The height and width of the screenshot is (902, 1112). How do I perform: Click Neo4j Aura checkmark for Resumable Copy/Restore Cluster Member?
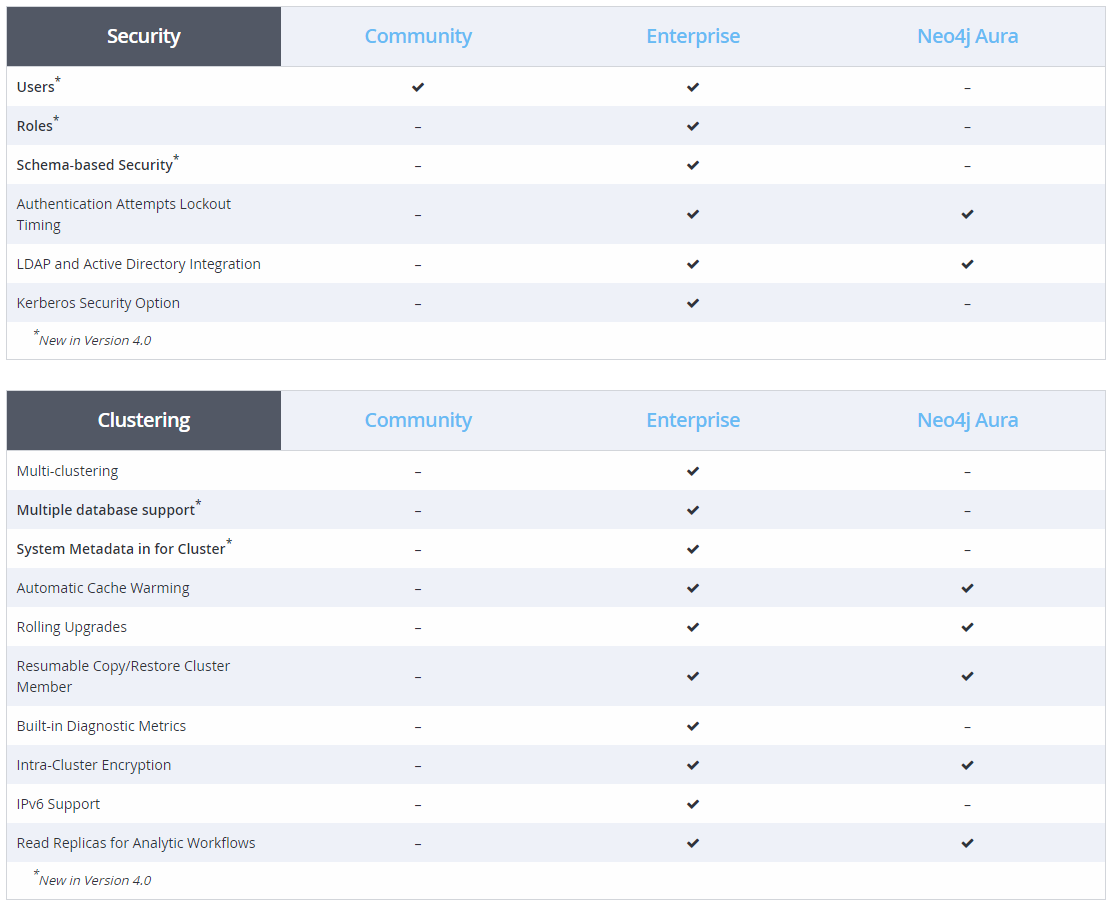click(967, 676)
